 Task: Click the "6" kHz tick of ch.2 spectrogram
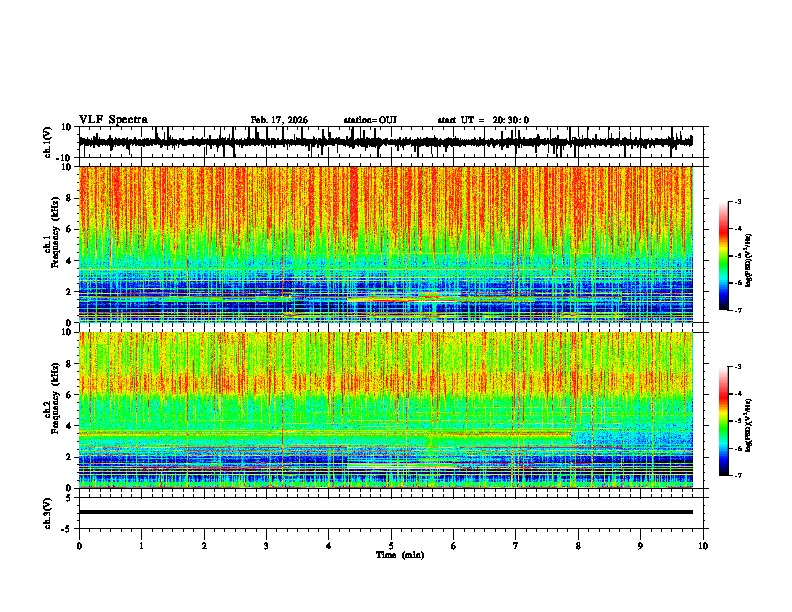pos(70,394)
